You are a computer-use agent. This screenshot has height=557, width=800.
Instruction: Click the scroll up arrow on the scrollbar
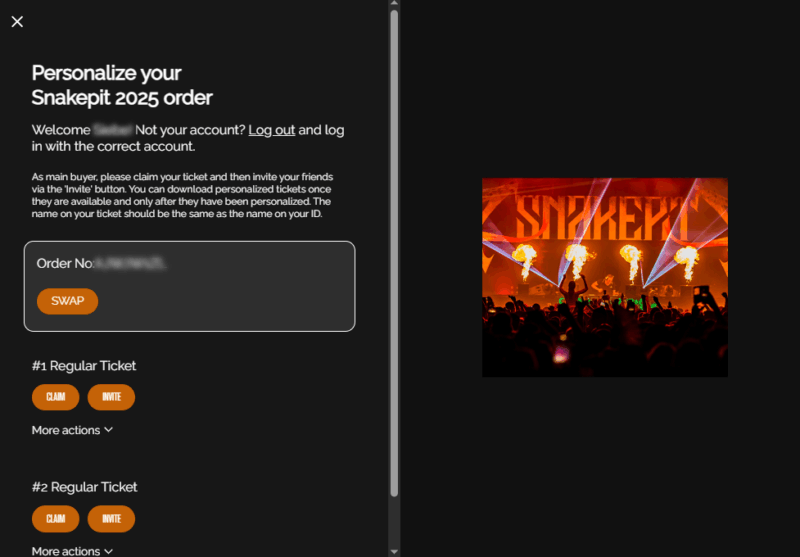pyautogui.click(x=394, y=5)
